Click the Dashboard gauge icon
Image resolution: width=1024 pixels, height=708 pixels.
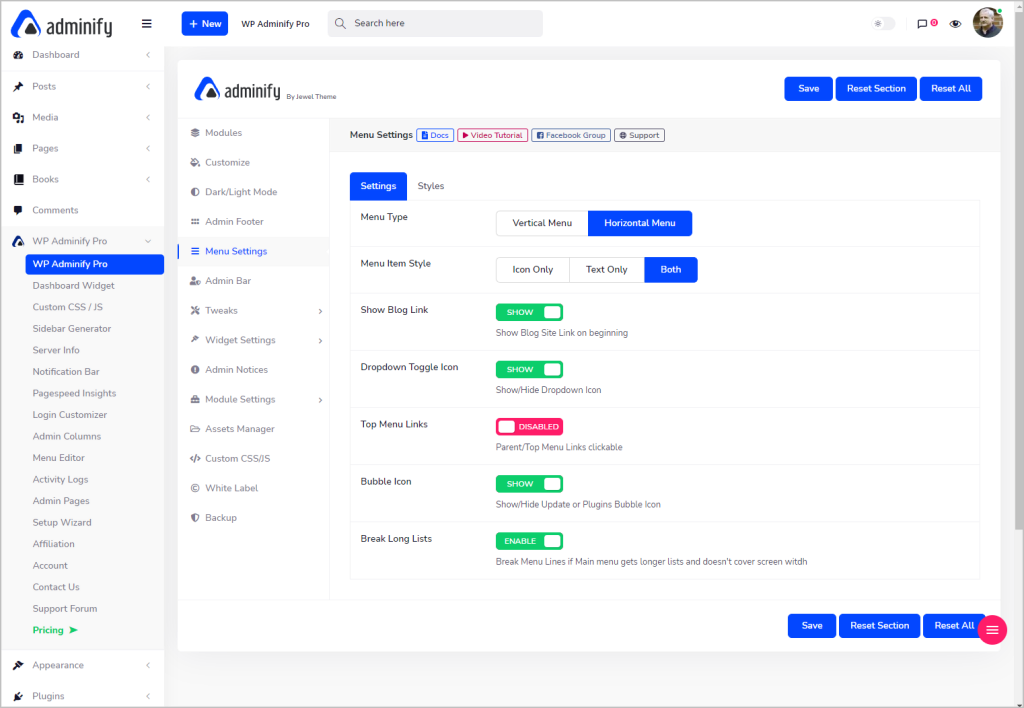18,55
